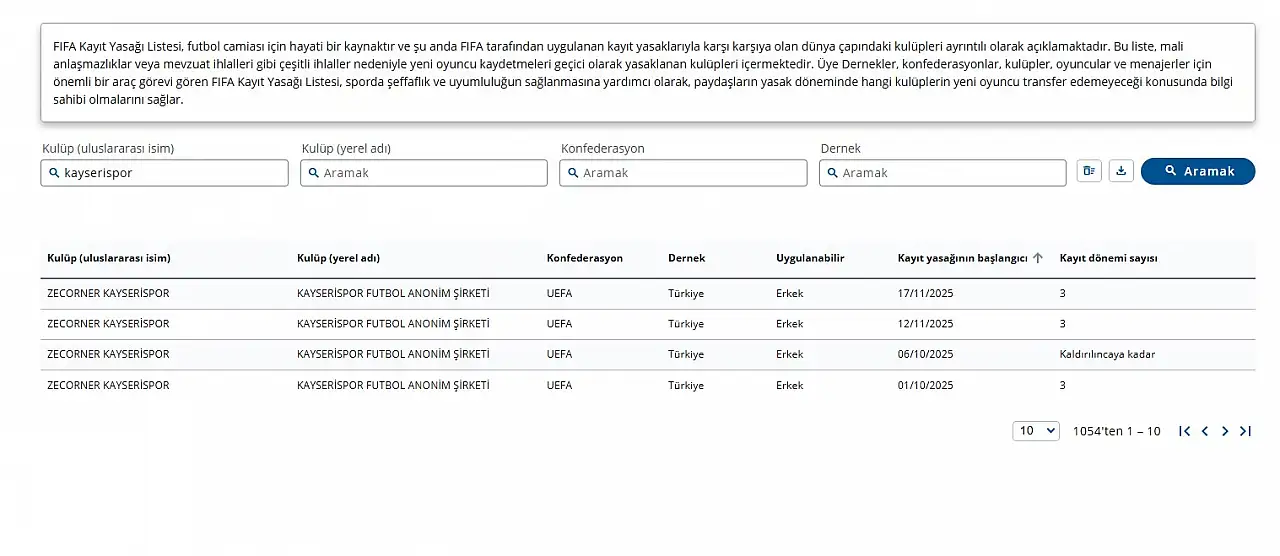Viewport: 1280px width, 556px height.
Task: Click the download list icon button
Action: tap(1121, 171)
